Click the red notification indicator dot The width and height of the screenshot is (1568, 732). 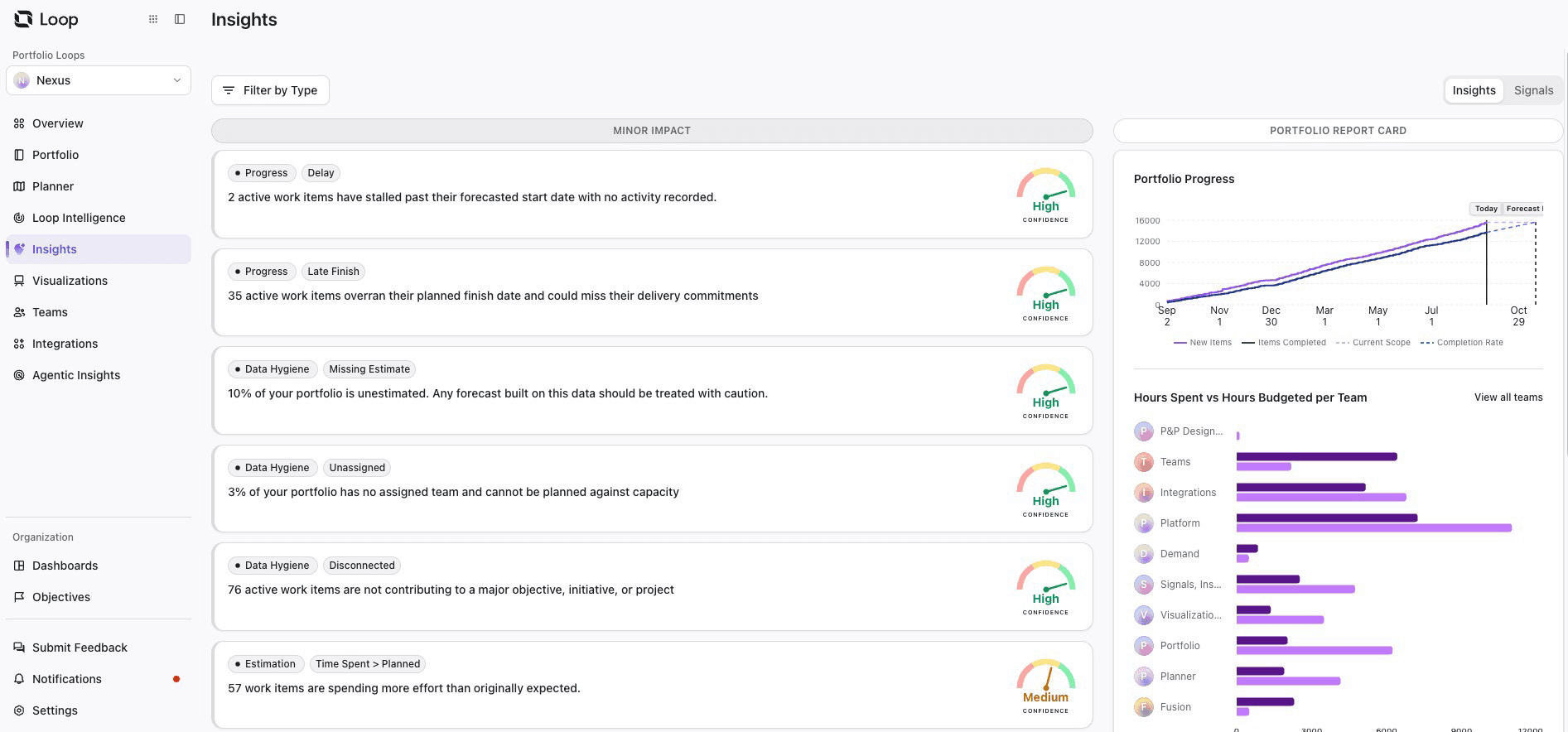pos(176,679)
